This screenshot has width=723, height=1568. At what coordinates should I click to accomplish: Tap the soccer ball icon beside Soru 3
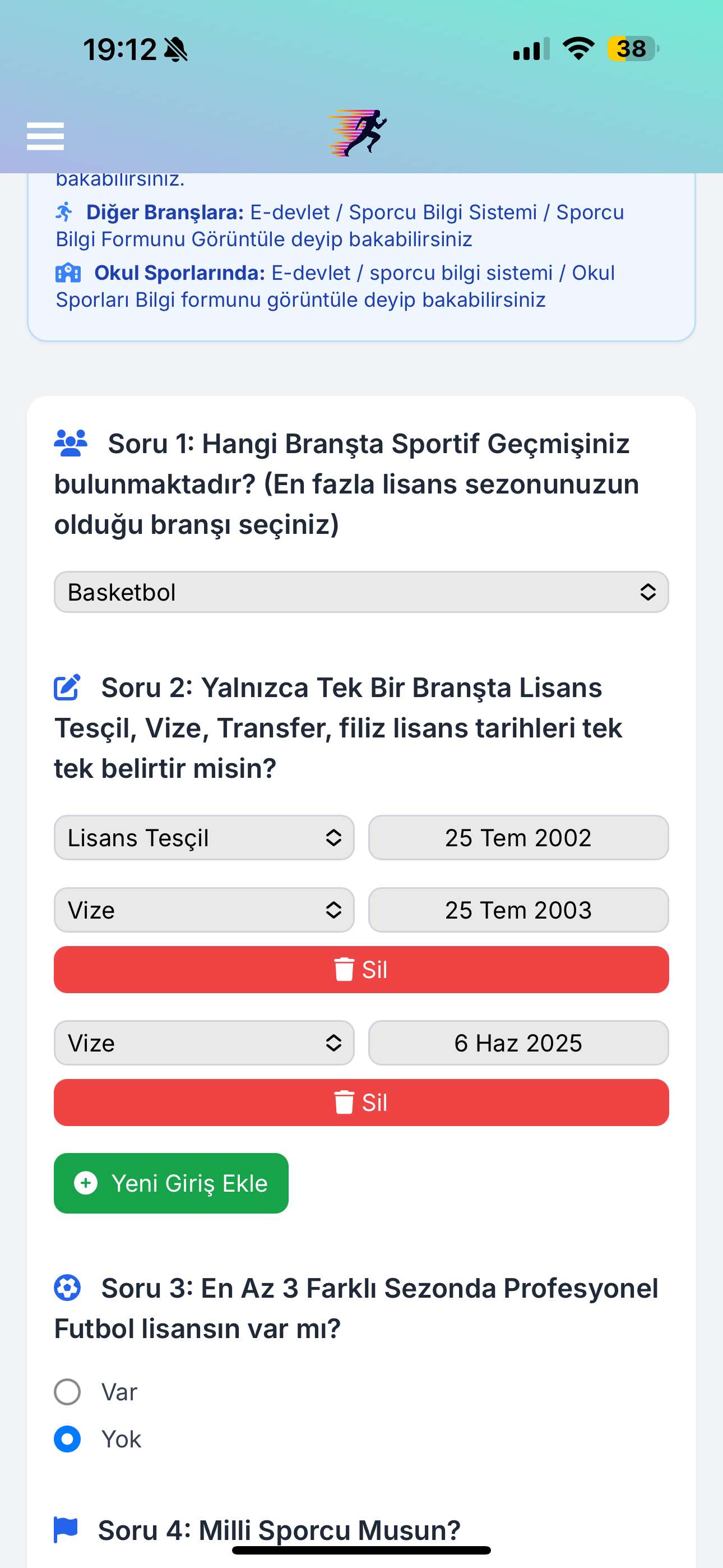(x=67, y=1288)
